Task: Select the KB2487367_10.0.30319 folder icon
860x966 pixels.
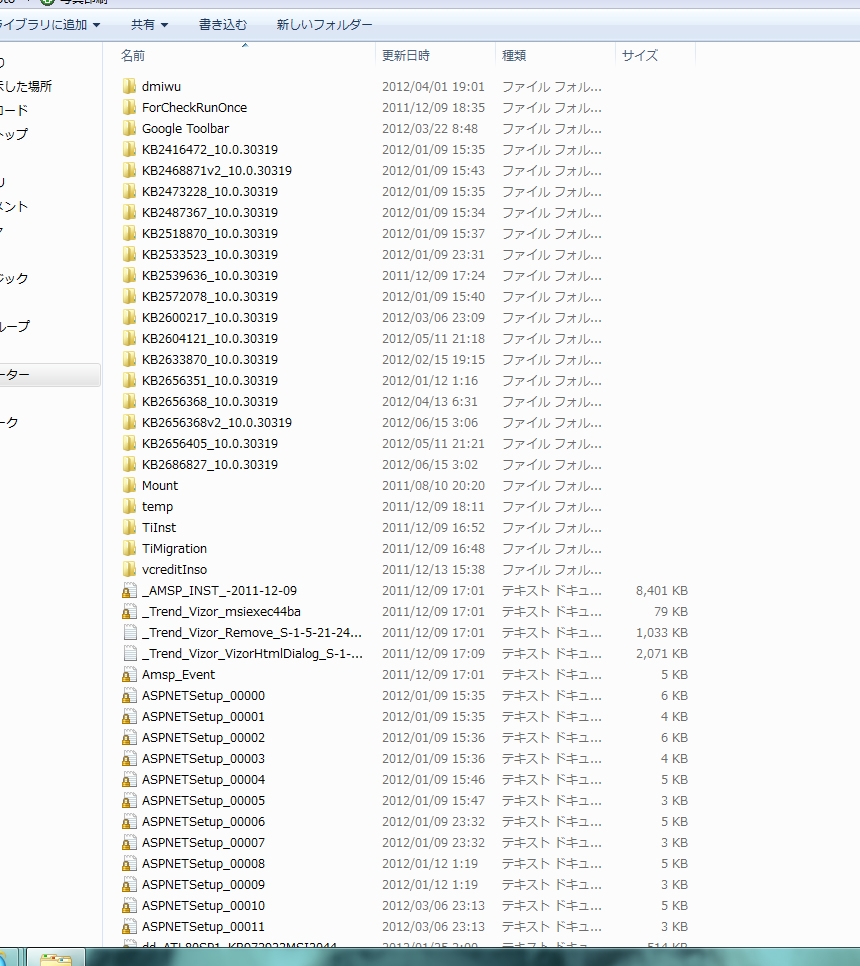Action: click(129, 212)
